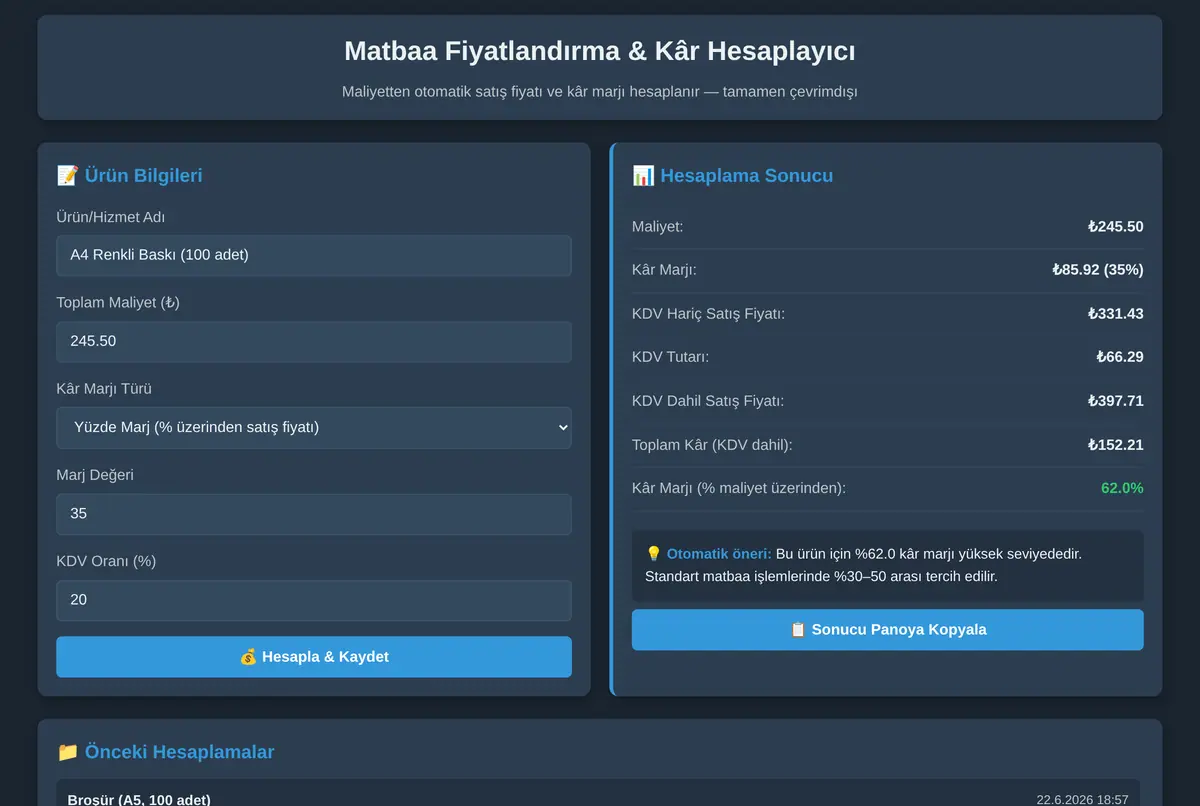Click the Toplam Kâr (KDV dahil) label

coord(712,445)
